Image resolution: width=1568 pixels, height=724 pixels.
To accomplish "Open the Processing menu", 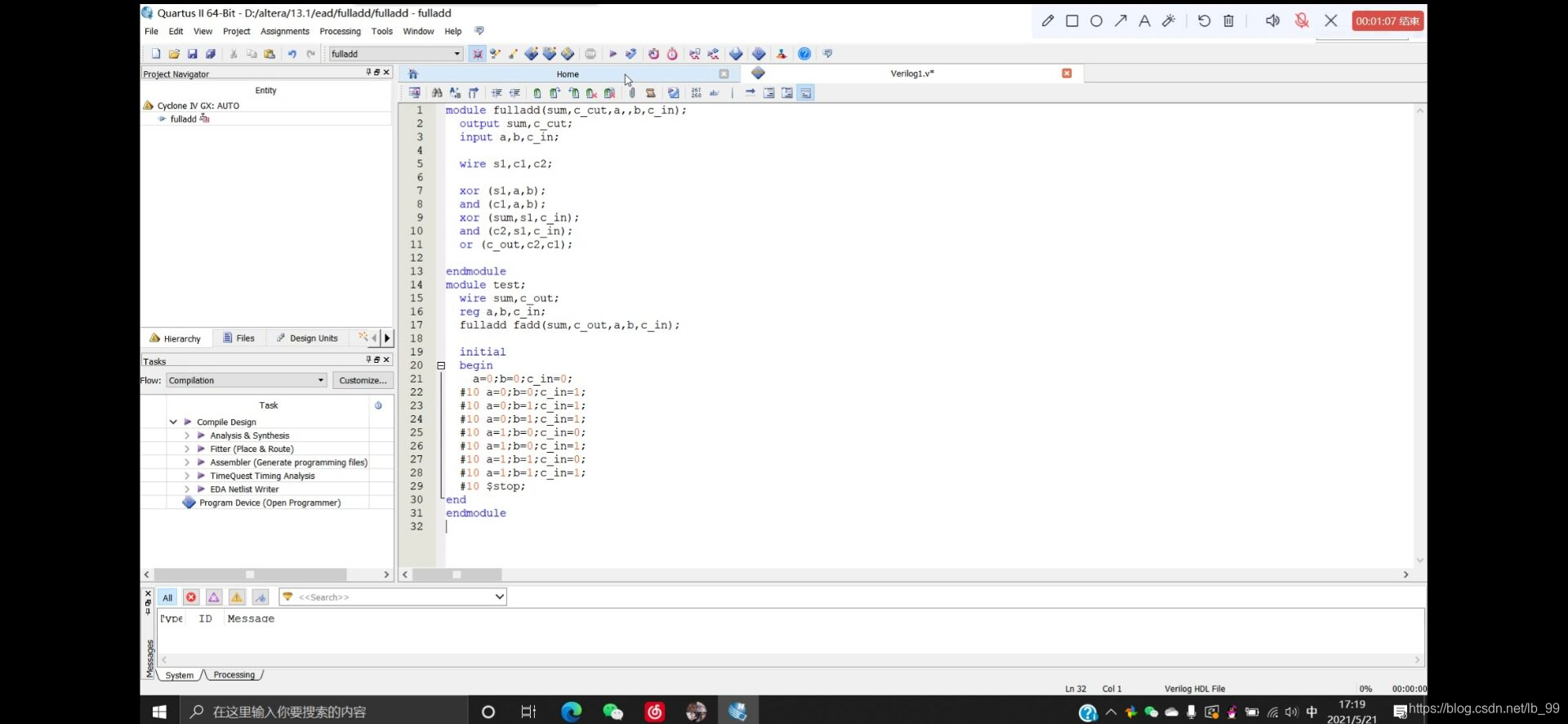I will click(x=340, y=31).
